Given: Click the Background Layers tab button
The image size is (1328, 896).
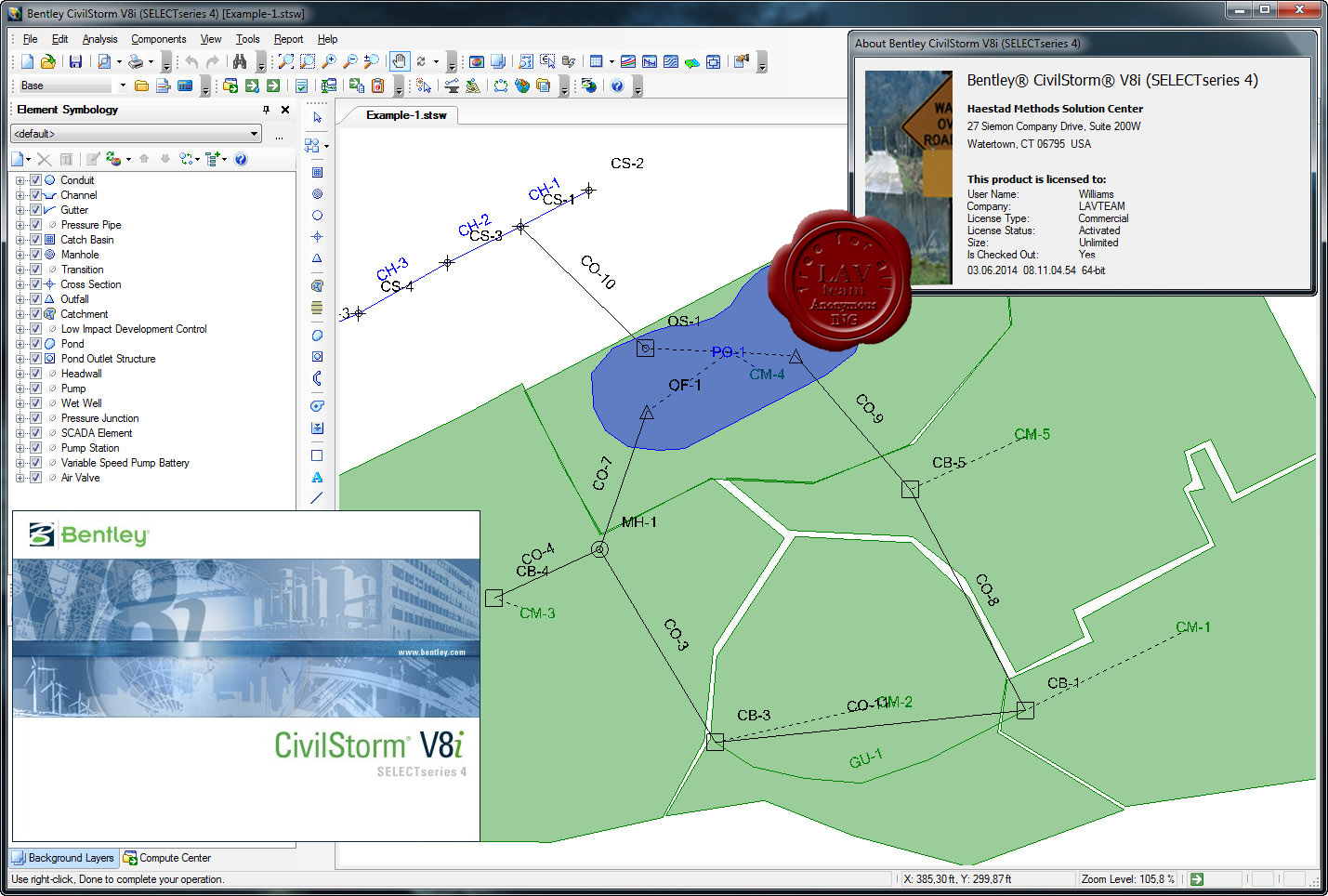Looking at the screenshot, I should coord(63,858).
